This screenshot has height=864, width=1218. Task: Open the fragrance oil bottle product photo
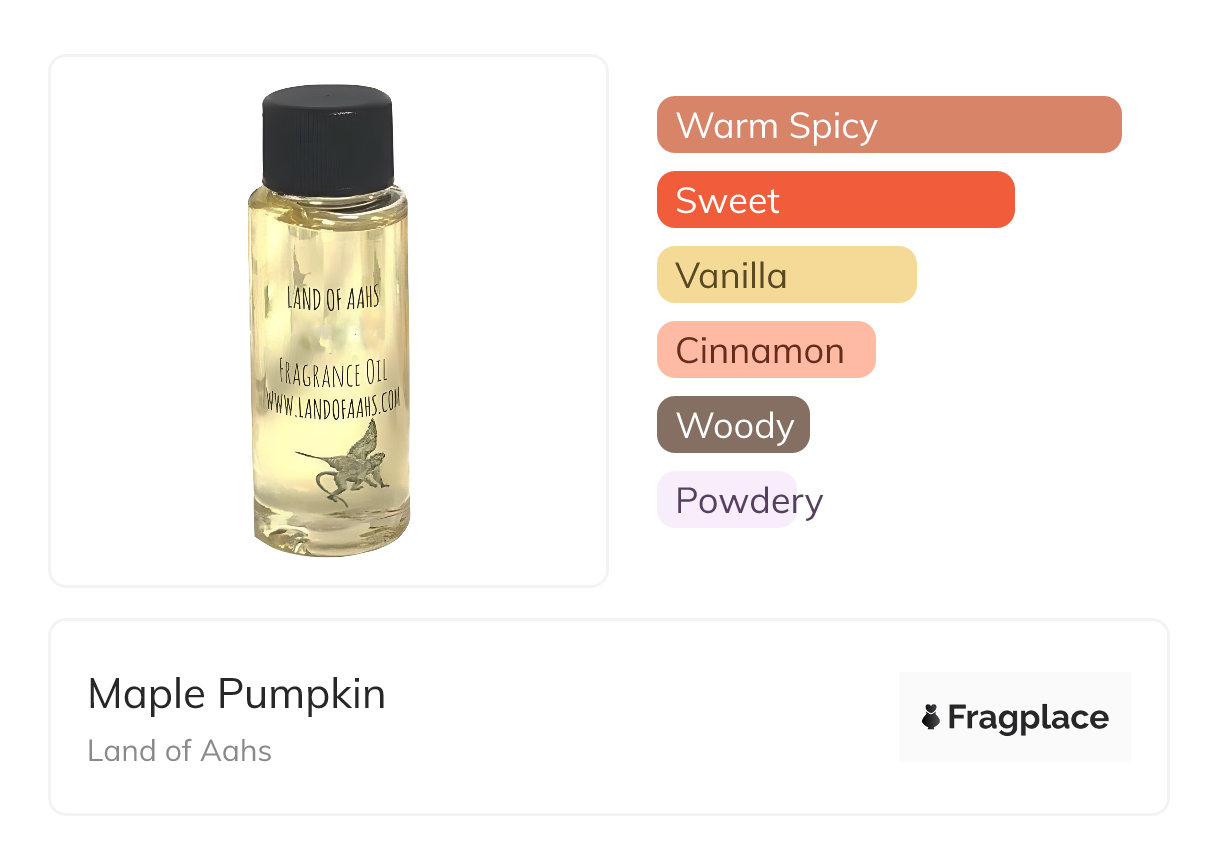point(328,320)
